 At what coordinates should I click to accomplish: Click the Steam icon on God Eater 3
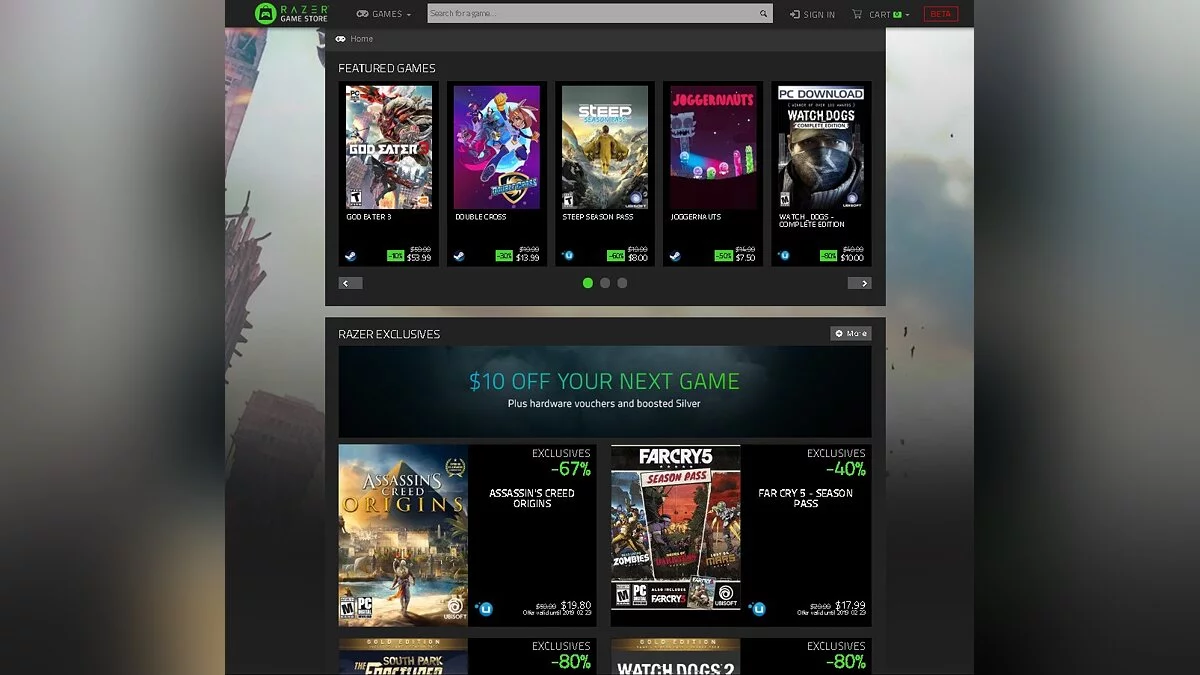coord(351,256)
